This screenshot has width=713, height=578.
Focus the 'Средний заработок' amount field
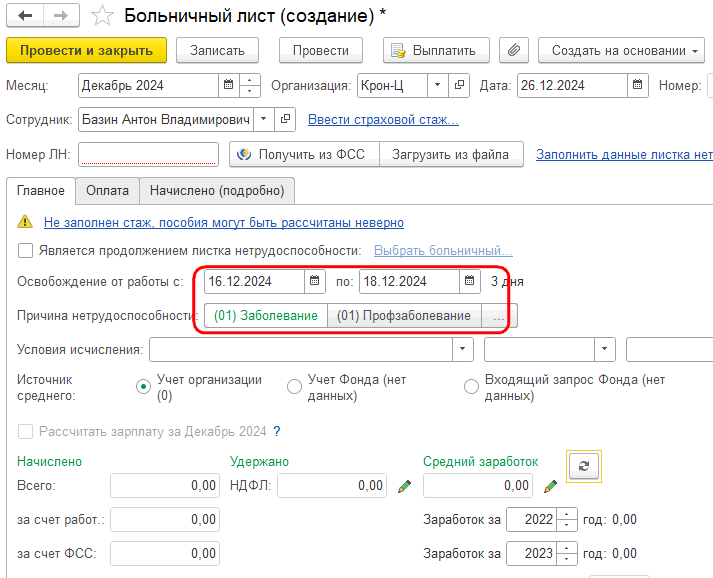[478, 485]
